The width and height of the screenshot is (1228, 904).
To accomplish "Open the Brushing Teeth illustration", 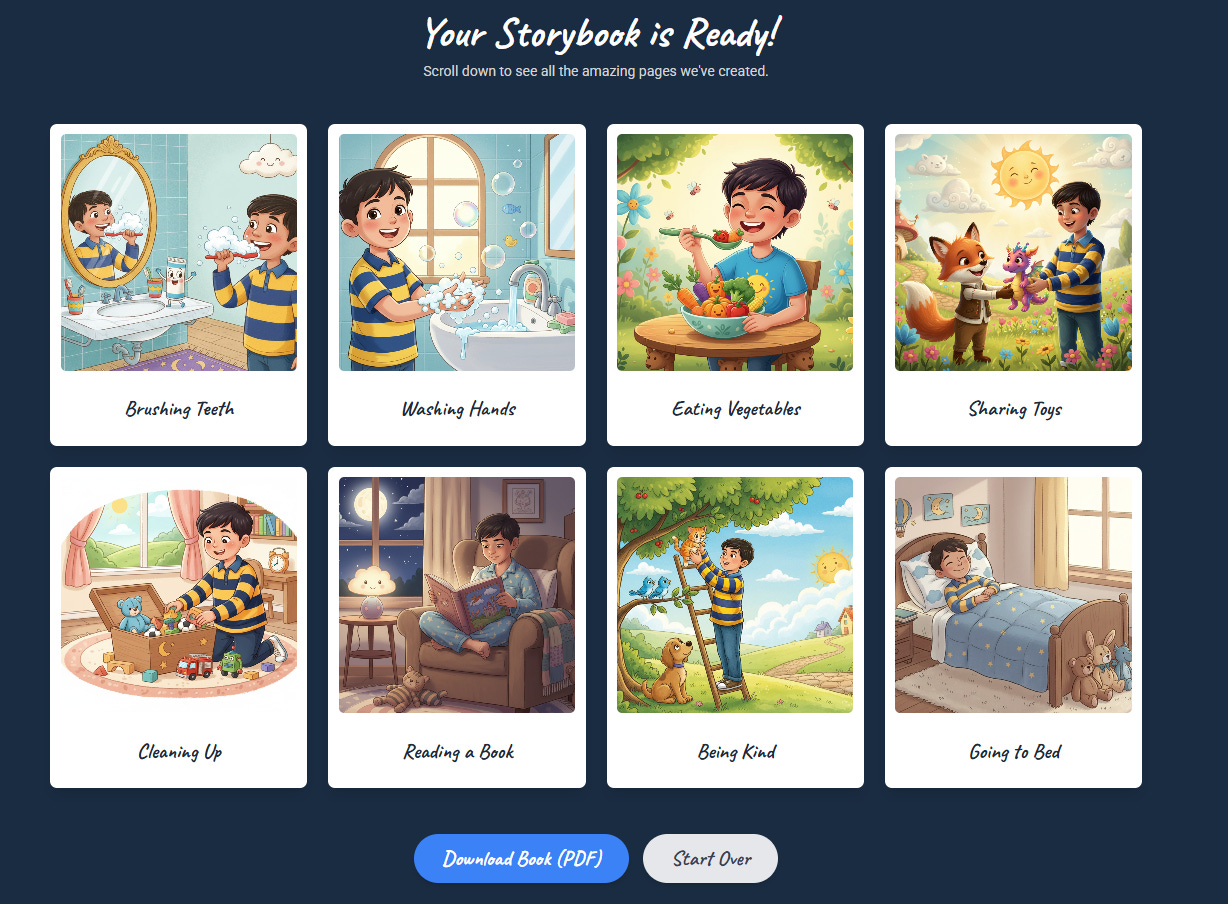I will point(179,253).
